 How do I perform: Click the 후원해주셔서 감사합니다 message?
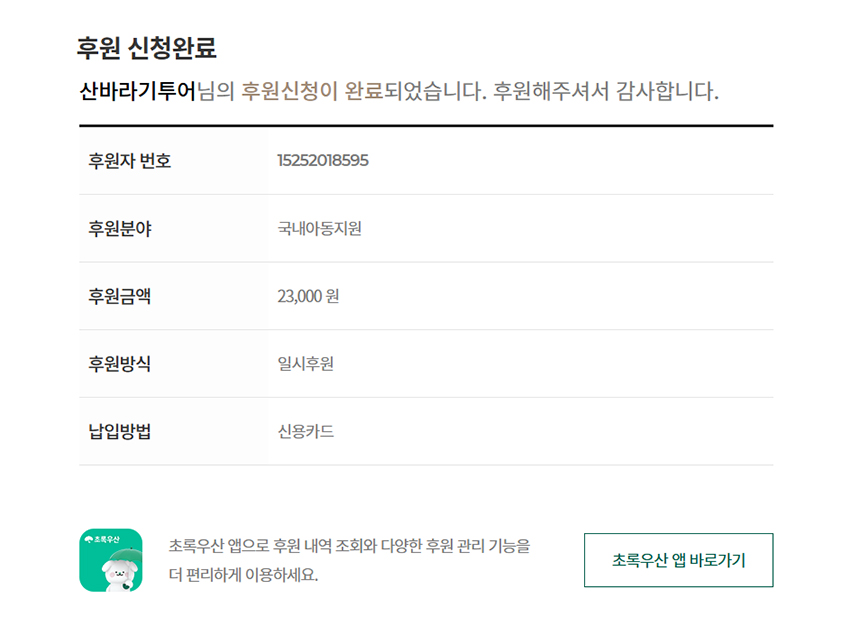click(606, 92)
